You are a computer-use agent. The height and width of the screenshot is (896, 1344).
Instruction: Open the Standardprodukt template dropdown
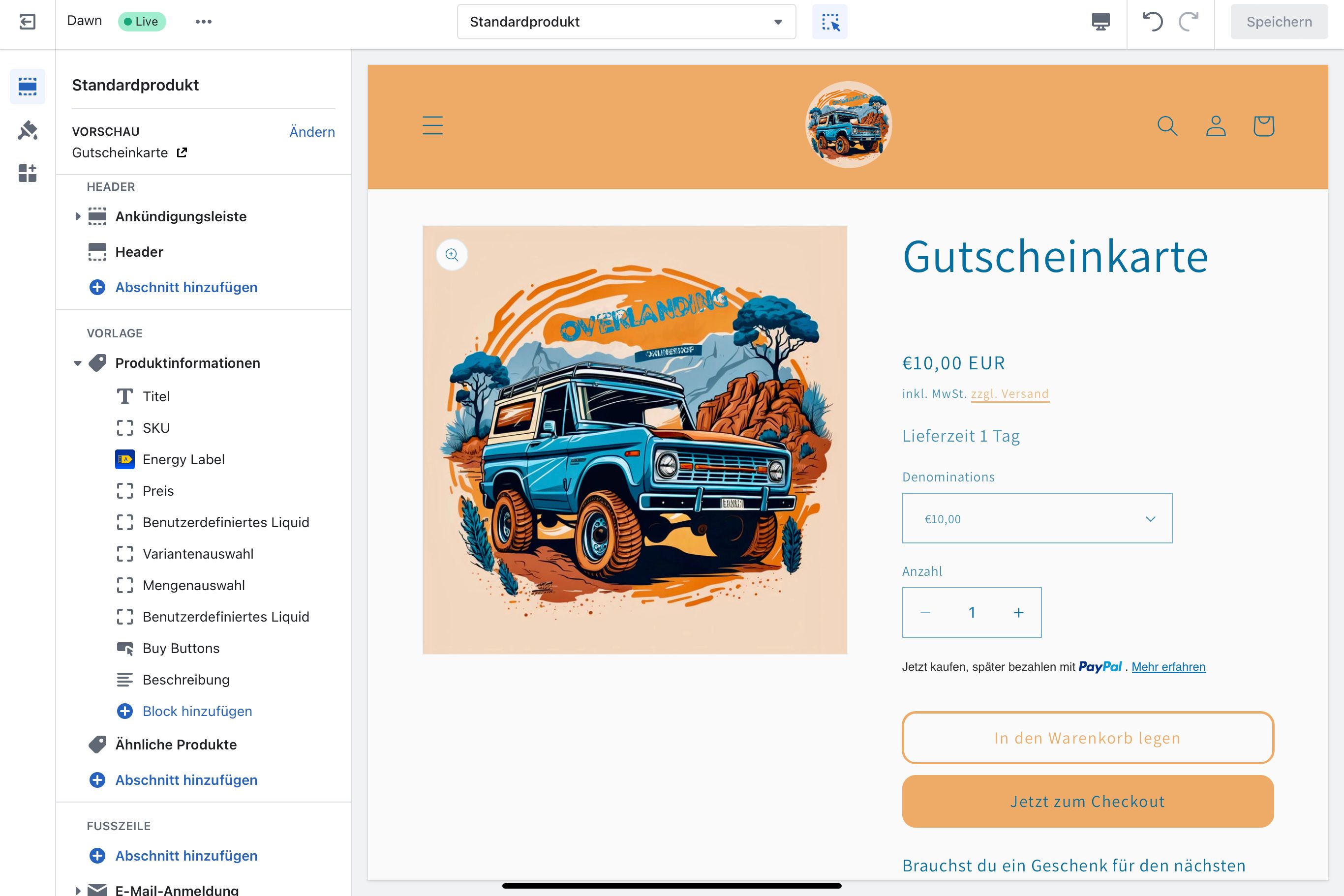(x=626, y=22)
